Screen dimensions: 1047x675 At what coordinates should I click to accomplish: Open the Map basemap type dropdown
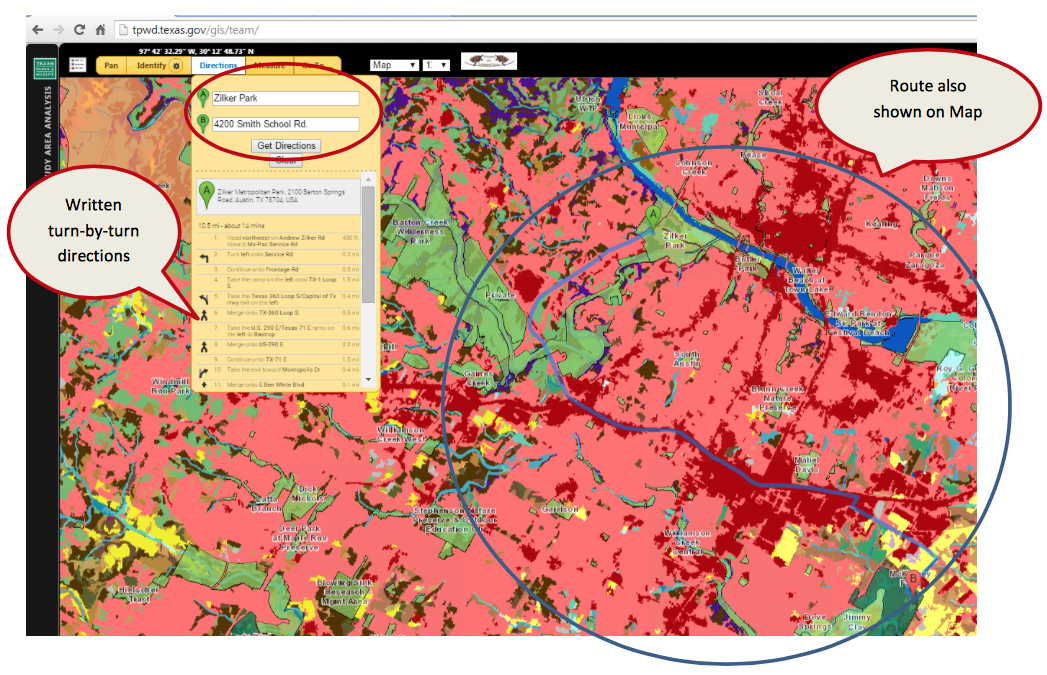click(x=394, y=65)
